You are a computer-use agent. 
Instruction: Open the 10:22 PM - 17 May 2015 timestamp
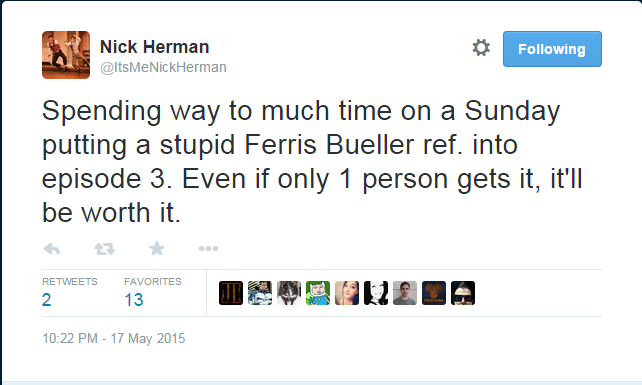tap(114, 338)
